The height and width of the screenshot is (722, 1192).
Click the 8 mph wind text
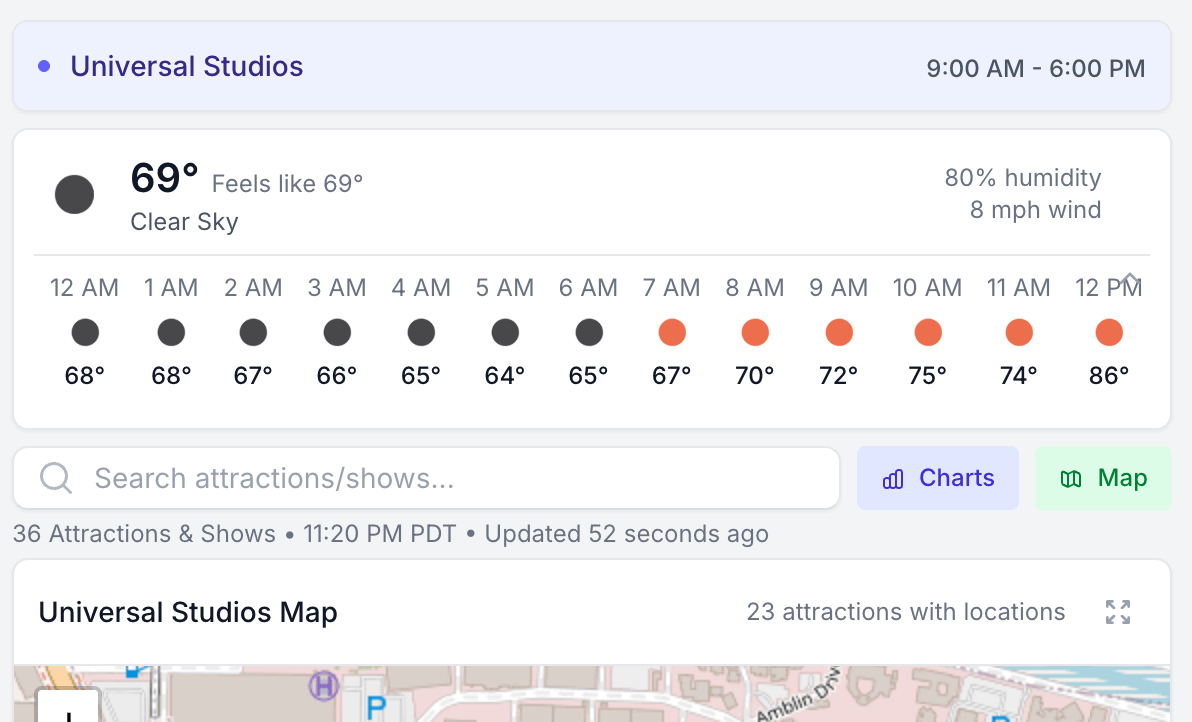pyautogui.click(x=1035, y=210)
